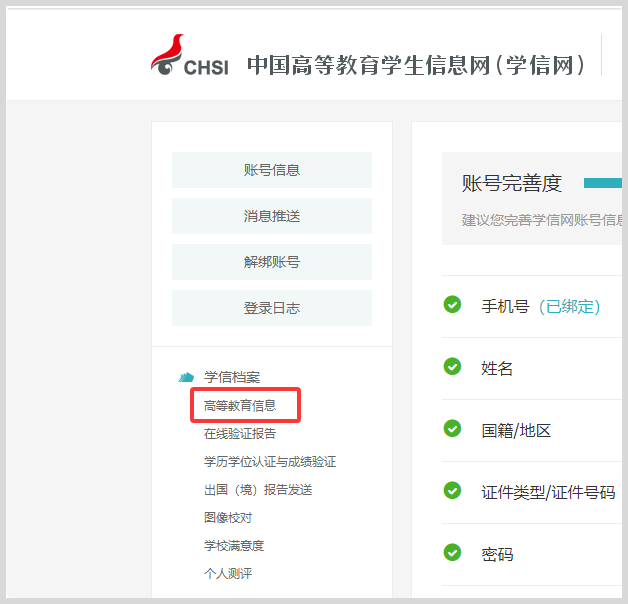Click green check icon beside 密码

click(452, 553)
